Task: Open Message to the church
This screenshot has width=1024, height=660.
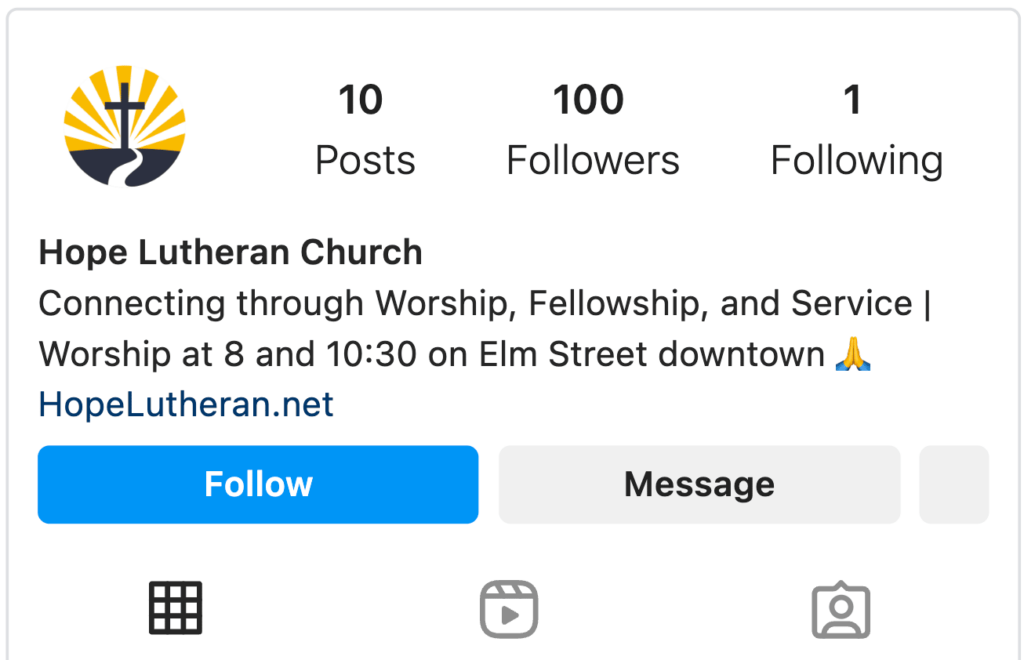Action: (x=699, y=484)
